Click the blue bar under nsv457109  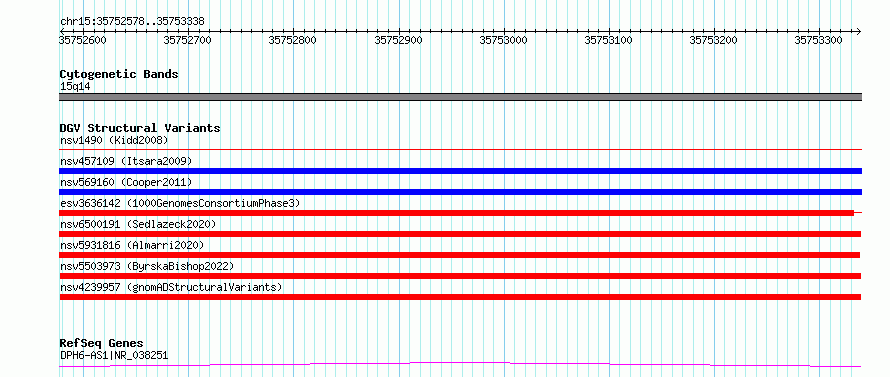460,171
